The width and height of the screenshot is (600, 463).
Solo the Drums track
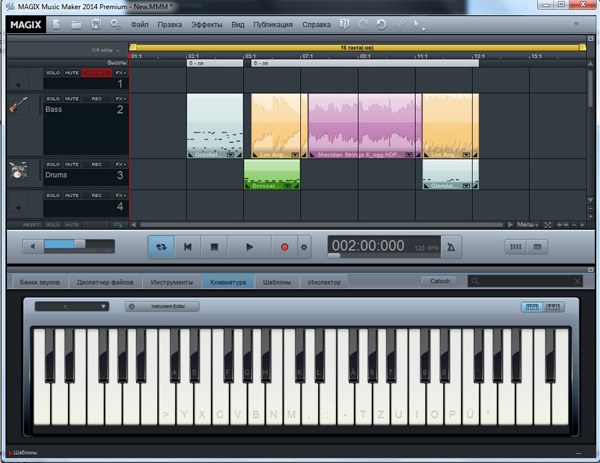(52, 163)
